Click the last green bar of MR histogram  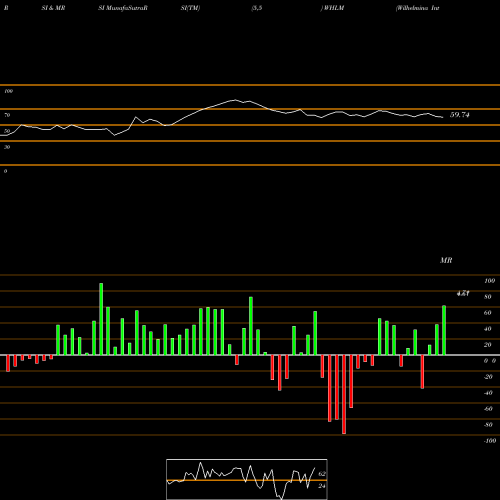[x=444, y=330]
